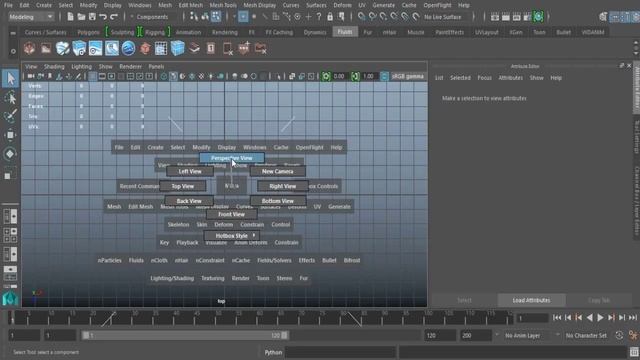Toggle select by hierarchy mode icon
Image resolution: width=640 pixels, height=360 pixels.
click(x=194, y=17)
